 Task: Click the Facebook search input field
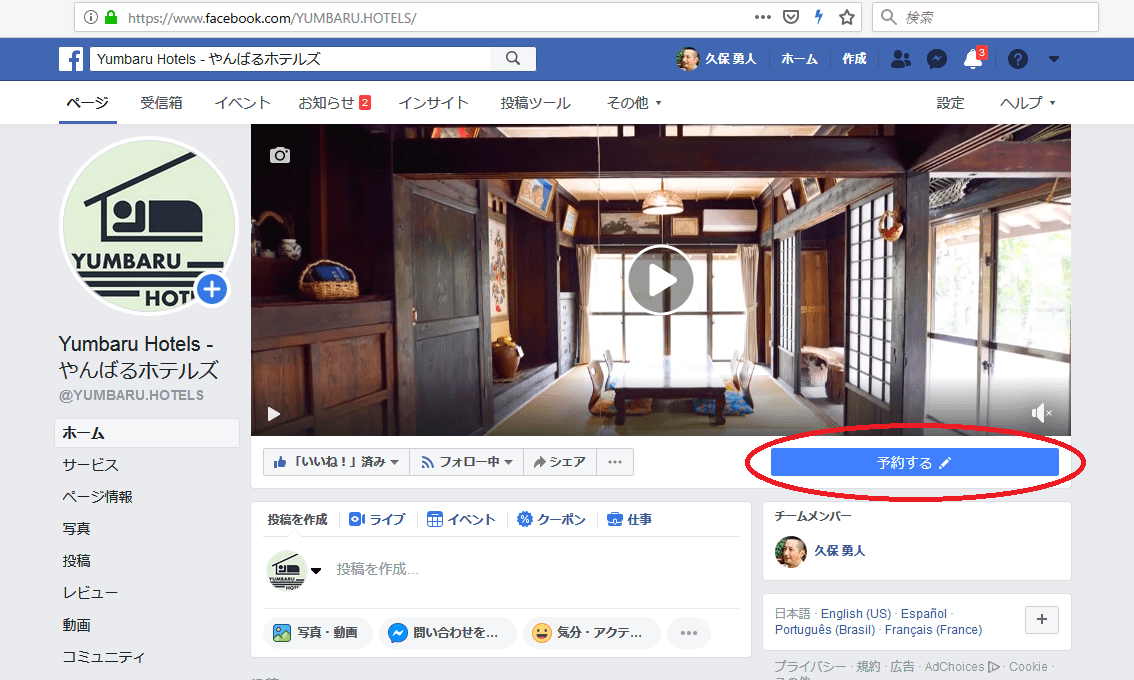(x=291, y=59)
